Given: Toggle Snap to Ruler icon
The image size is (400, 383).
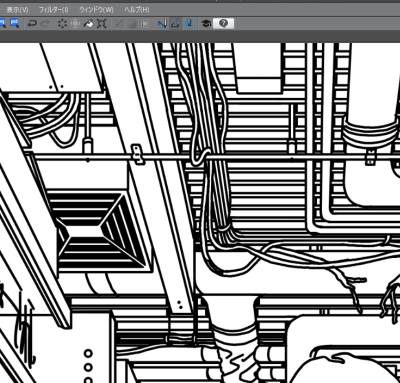Looking at the screenshot, I should (162, 24).
